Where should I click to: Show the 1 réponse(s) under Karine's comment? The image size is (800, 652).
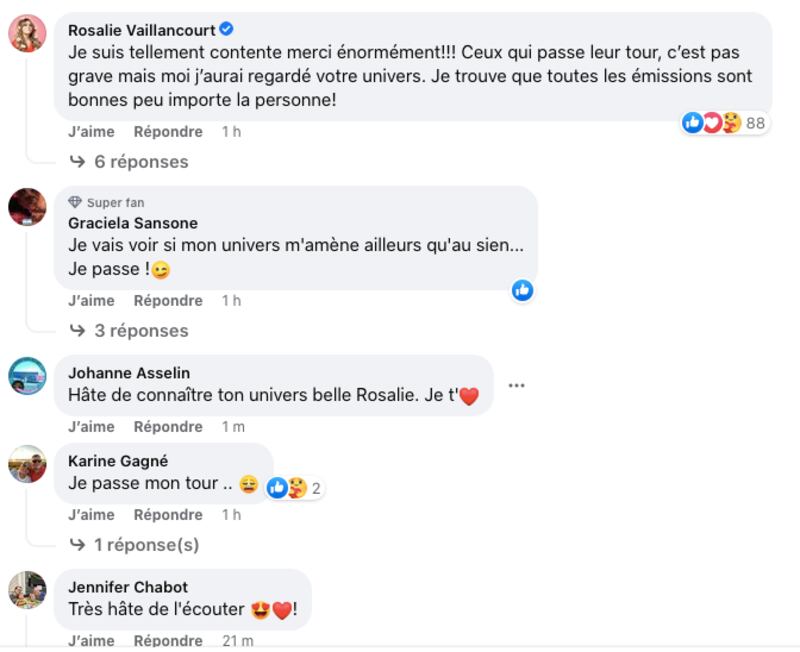click(x=145, y=545)
